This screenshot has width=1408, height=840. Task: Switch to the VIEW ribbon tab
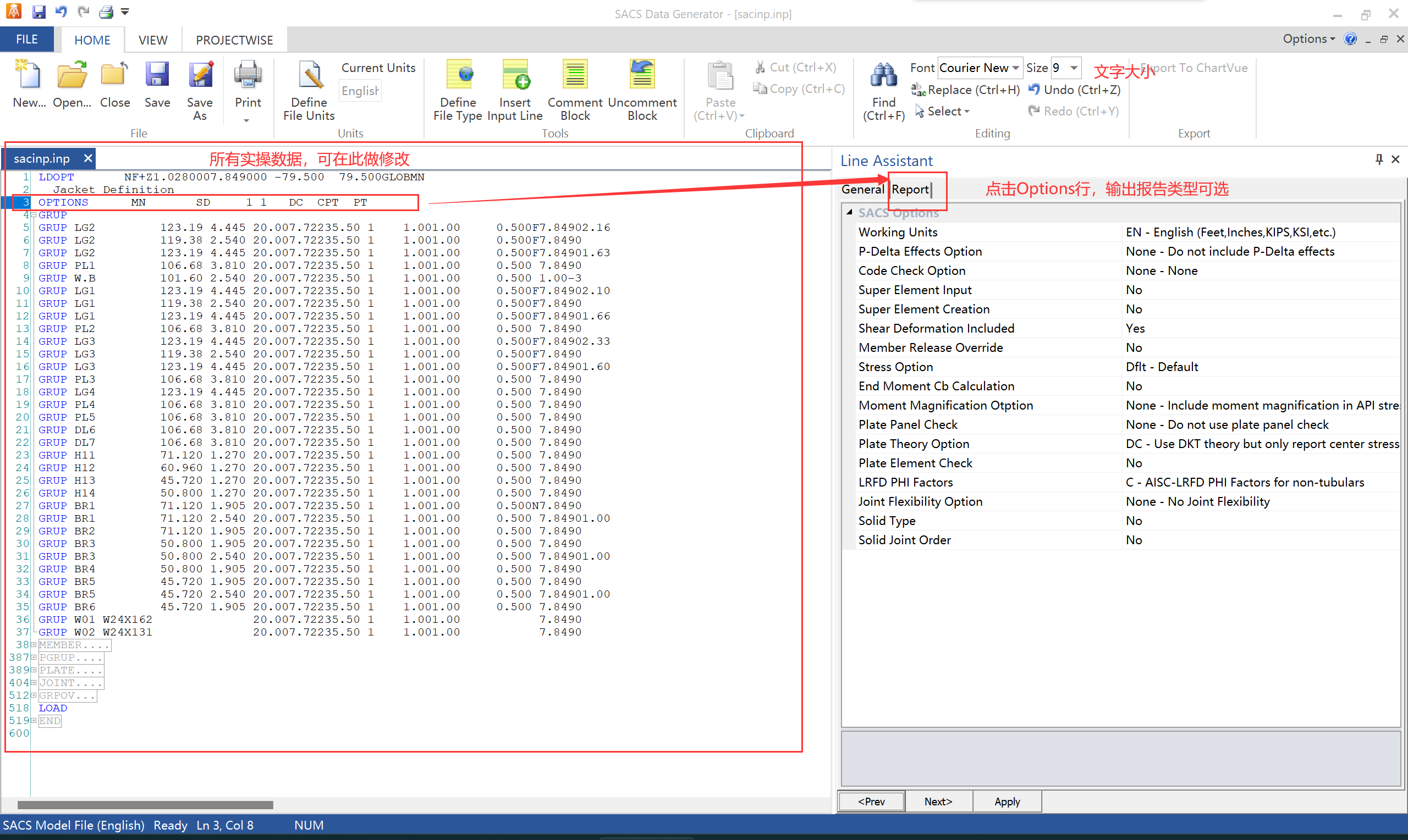(153, 40)
